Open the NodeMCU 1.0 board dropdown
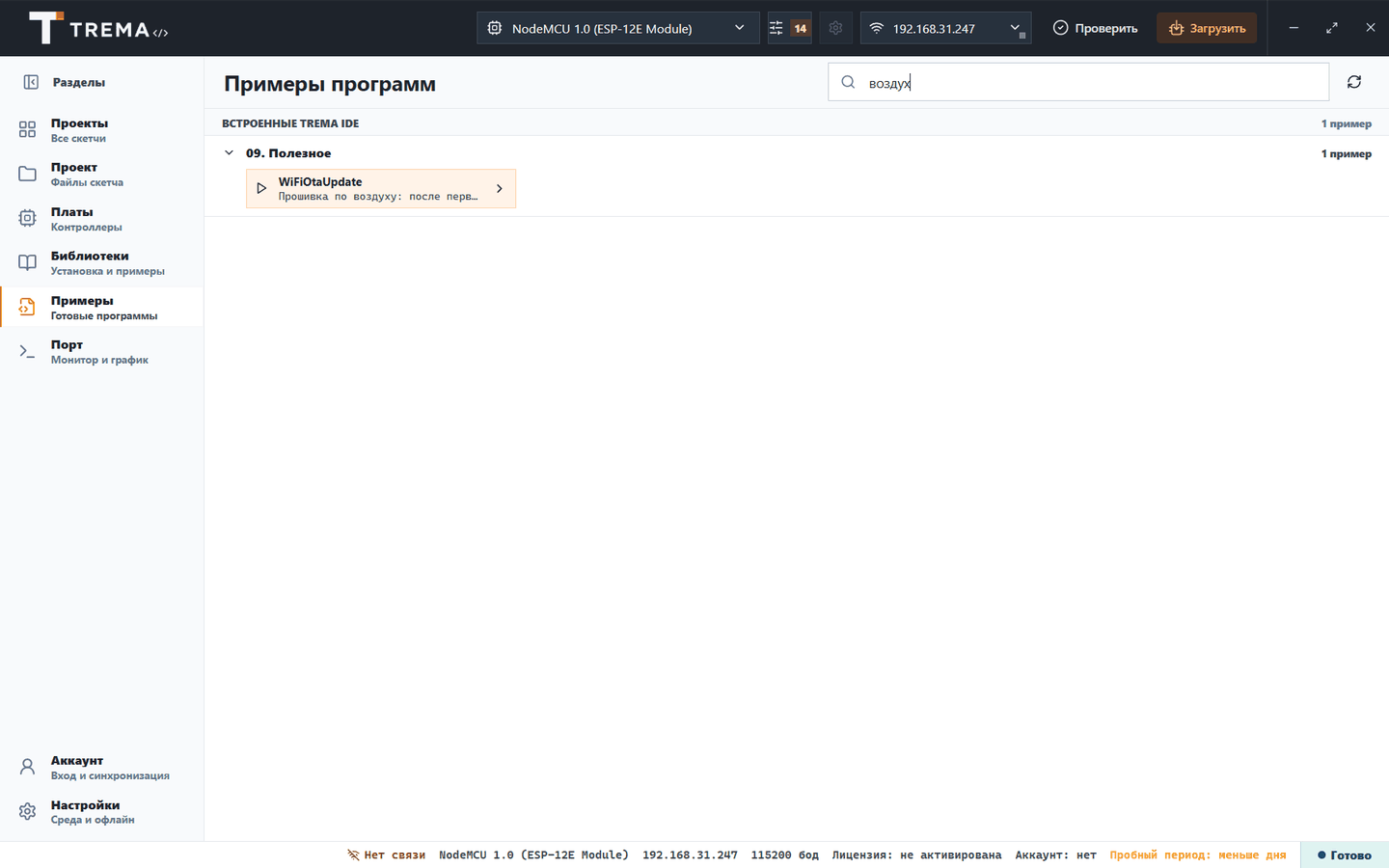Viewport: 1389px width, 868px height. [x=617, y=28]
